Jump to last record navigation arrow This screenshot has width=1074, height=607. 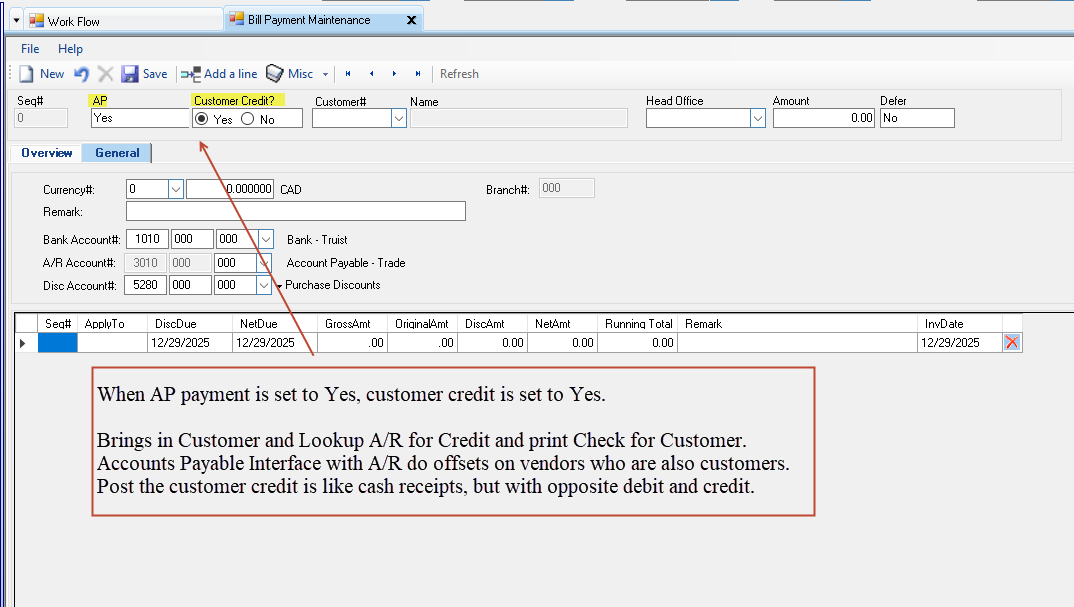click(x=417, y=74)
